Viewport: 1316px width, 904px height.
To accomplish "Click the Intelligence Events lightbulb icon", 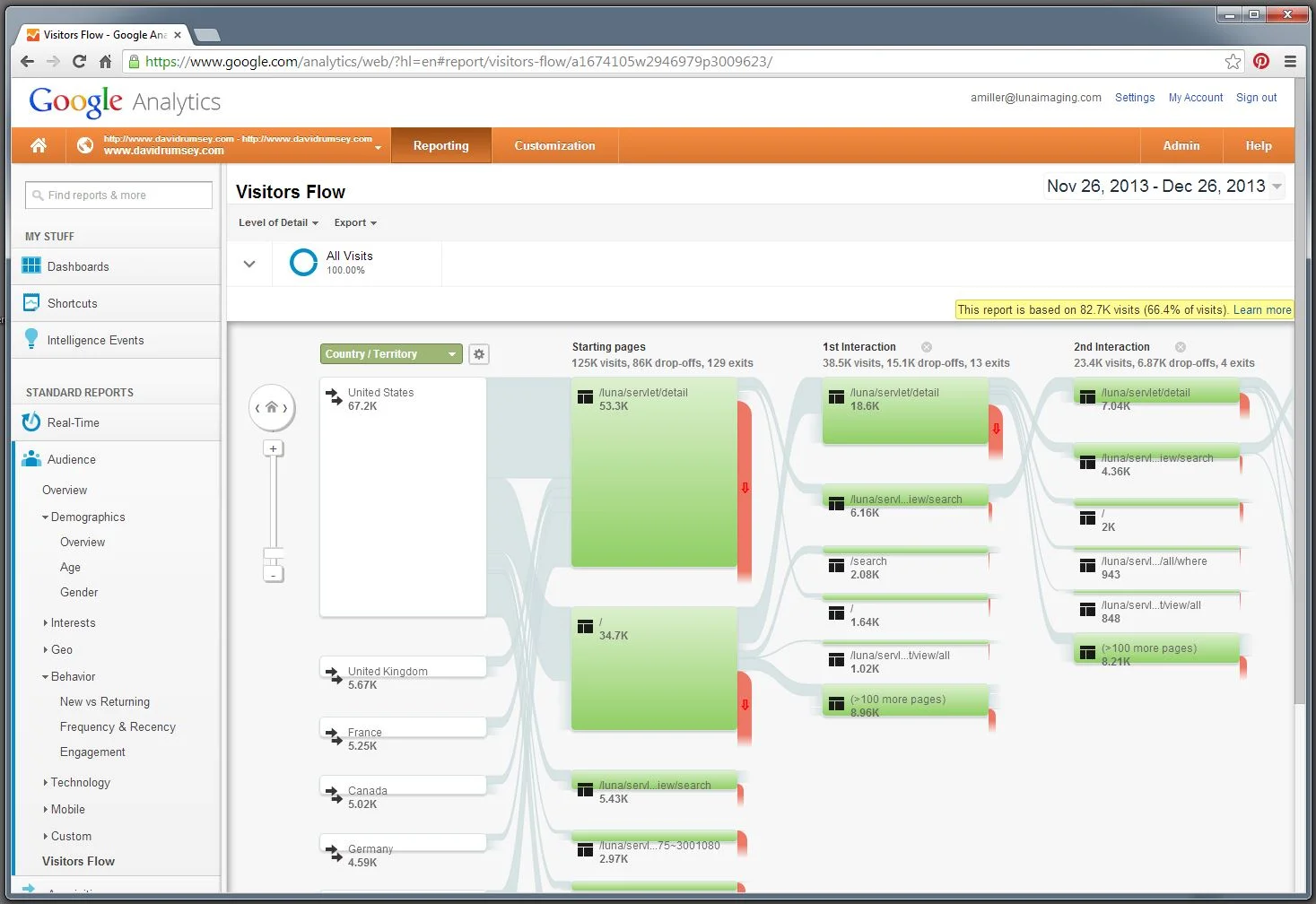I will click(31, 338).
